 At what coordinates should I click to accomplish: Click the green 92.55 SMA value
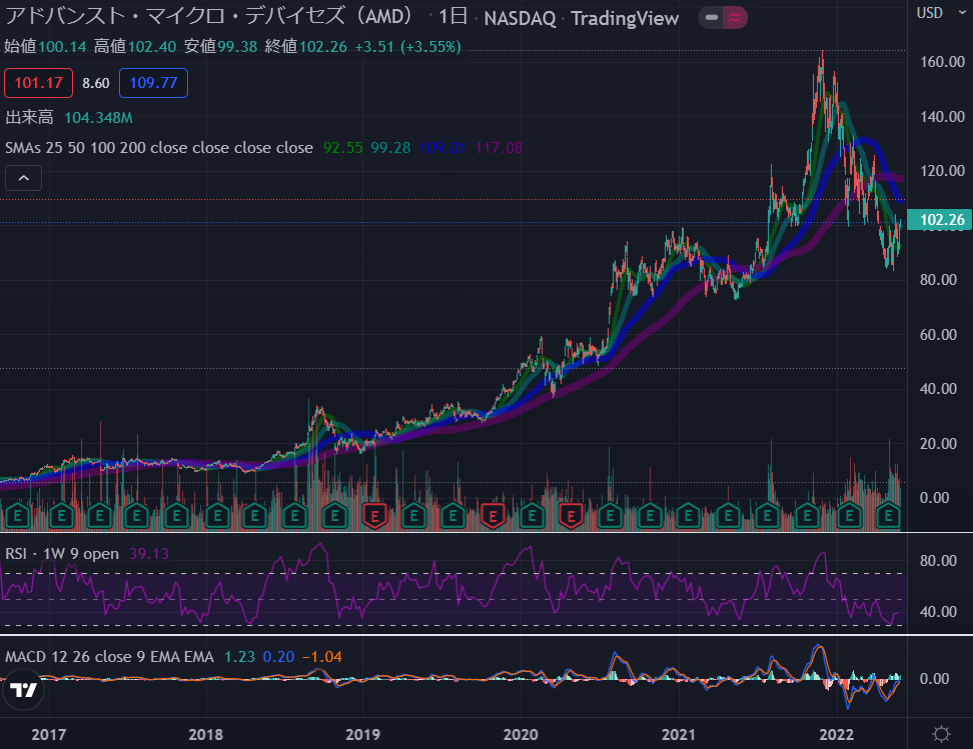(x=343, y=148)
